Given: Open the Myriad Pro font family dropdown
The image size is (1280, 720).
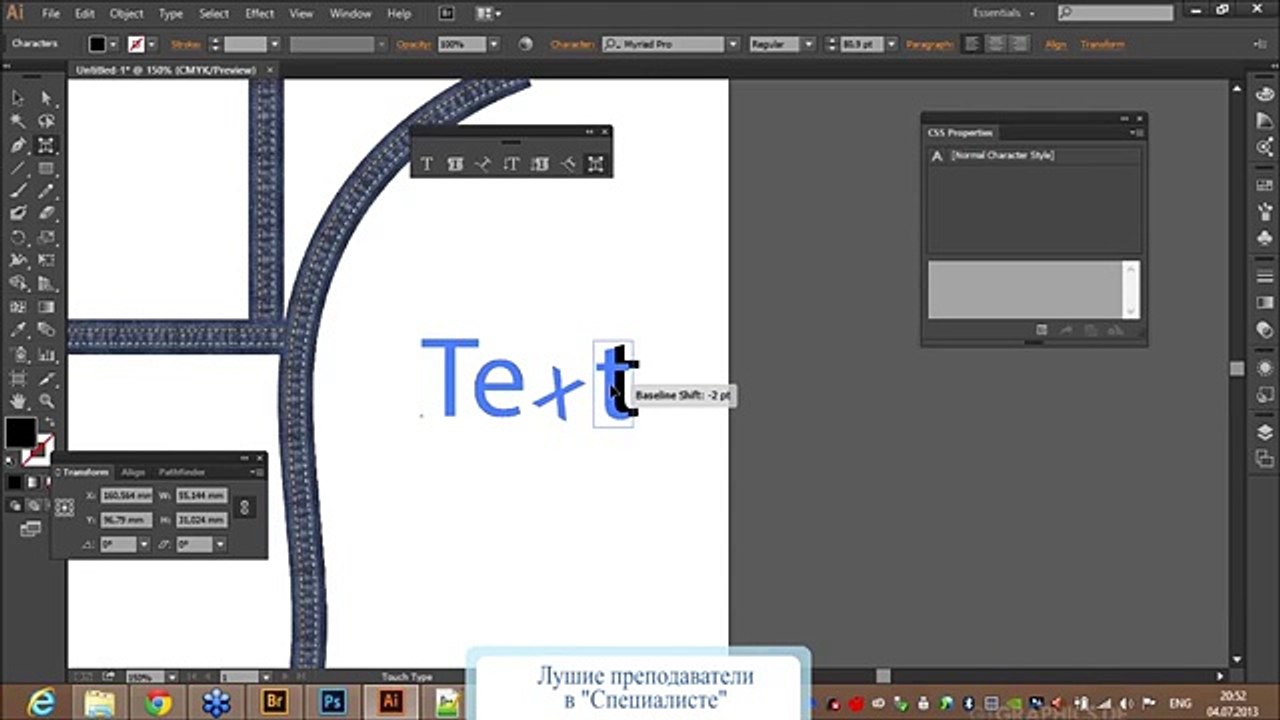Looking at the screenshot, I should click(x=732, y=45).
